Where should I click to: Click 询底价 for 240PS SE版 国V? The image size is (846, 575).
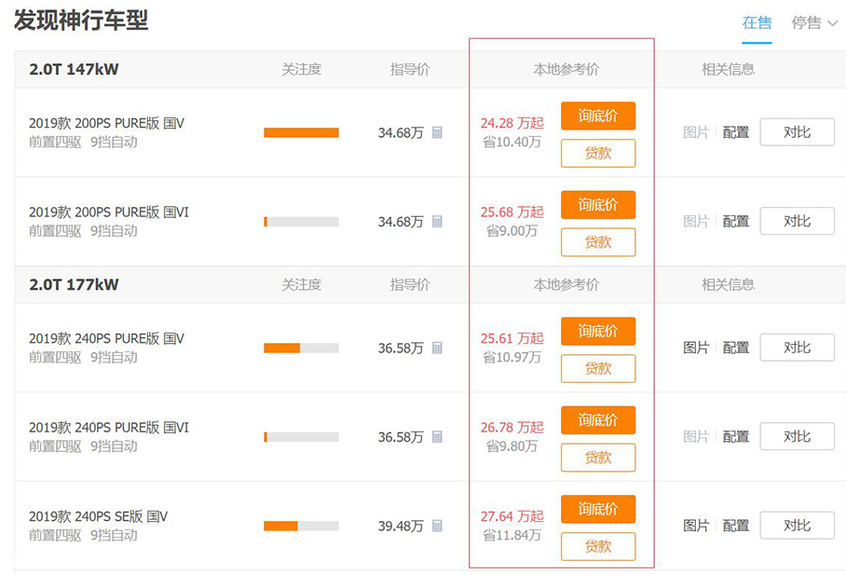(598, 509)
